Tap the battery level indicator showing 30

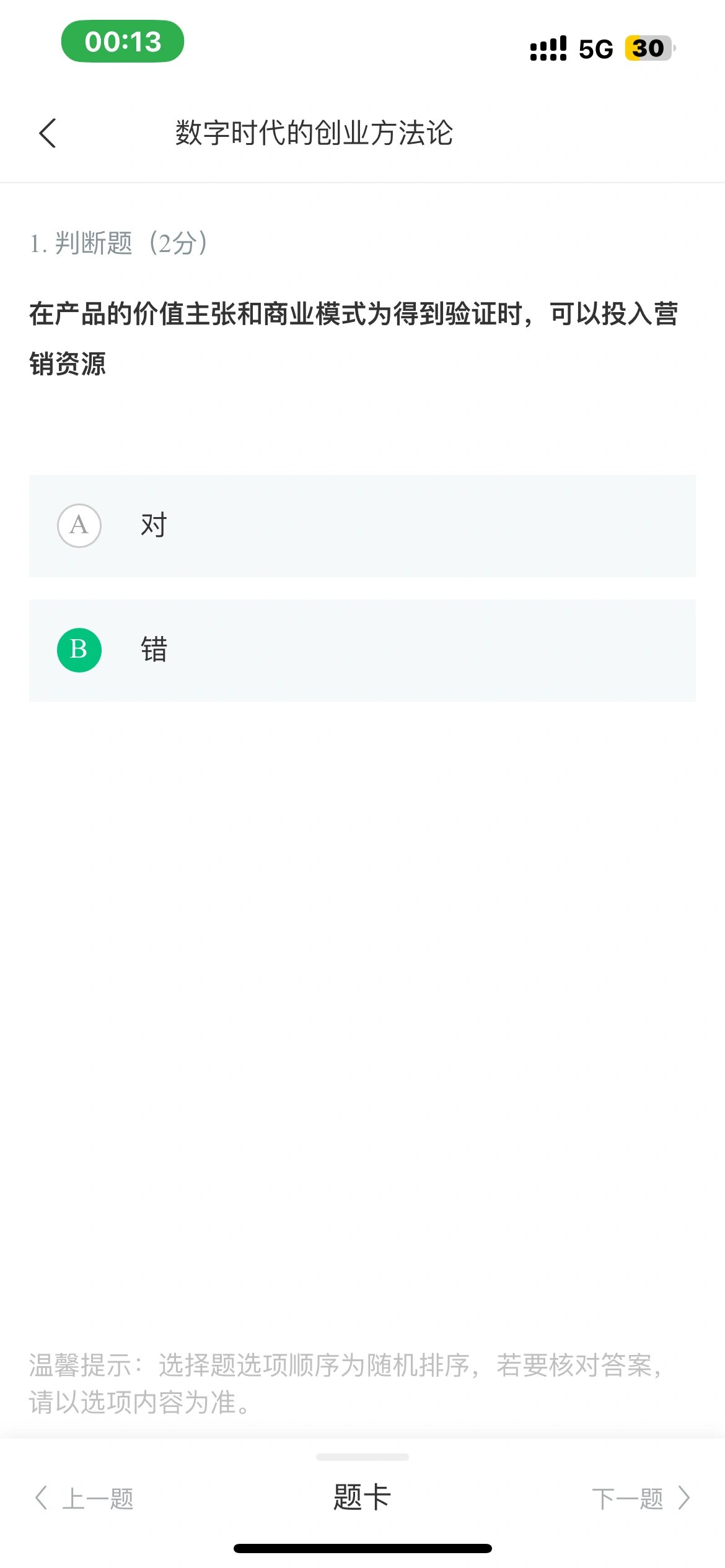649,48
